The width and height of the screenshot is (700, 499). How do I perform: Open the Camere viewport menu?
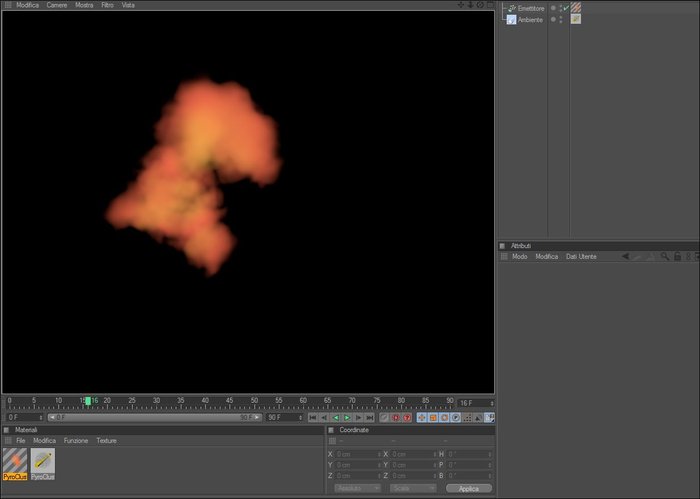tap(57, 5)
